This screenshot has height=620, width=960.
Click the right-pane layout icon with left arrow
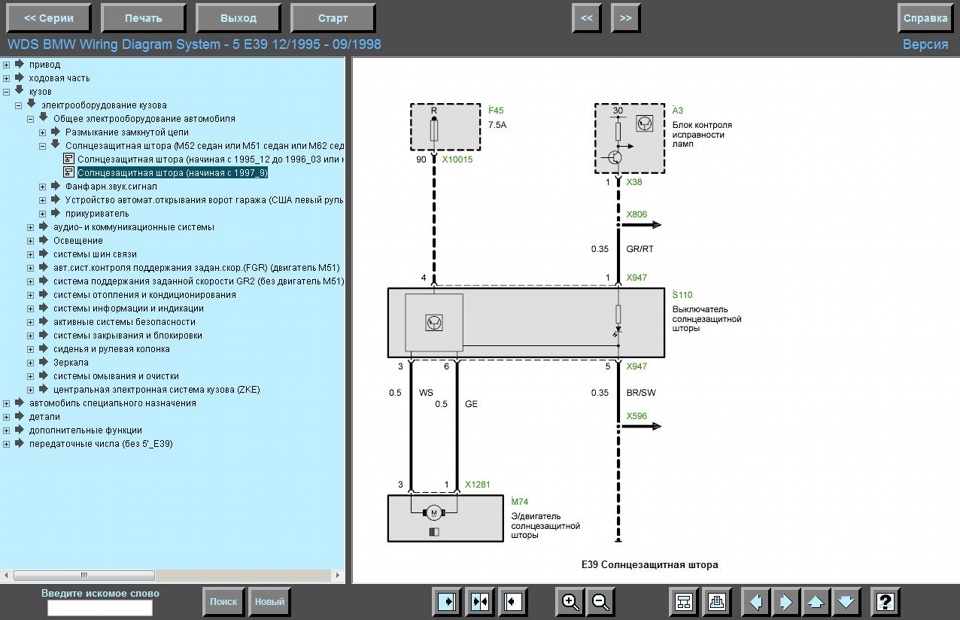[x=513, y=602]
